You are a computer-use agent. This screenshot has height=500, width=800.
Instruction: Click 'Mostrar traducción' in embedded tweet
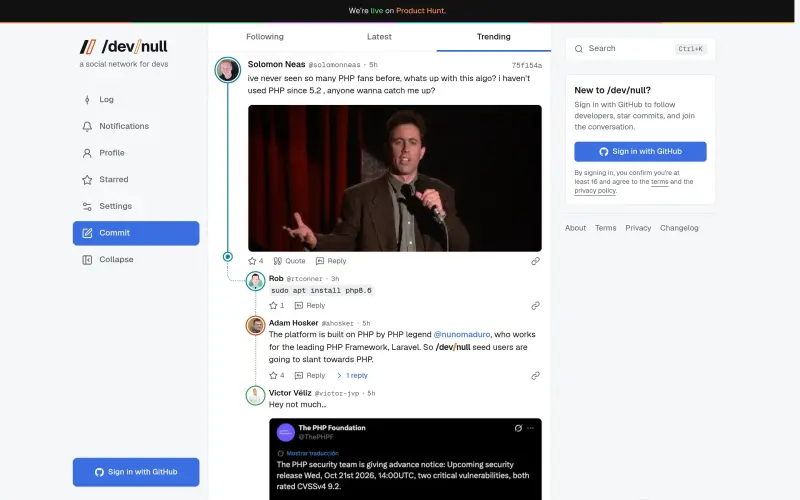point(312,453)
